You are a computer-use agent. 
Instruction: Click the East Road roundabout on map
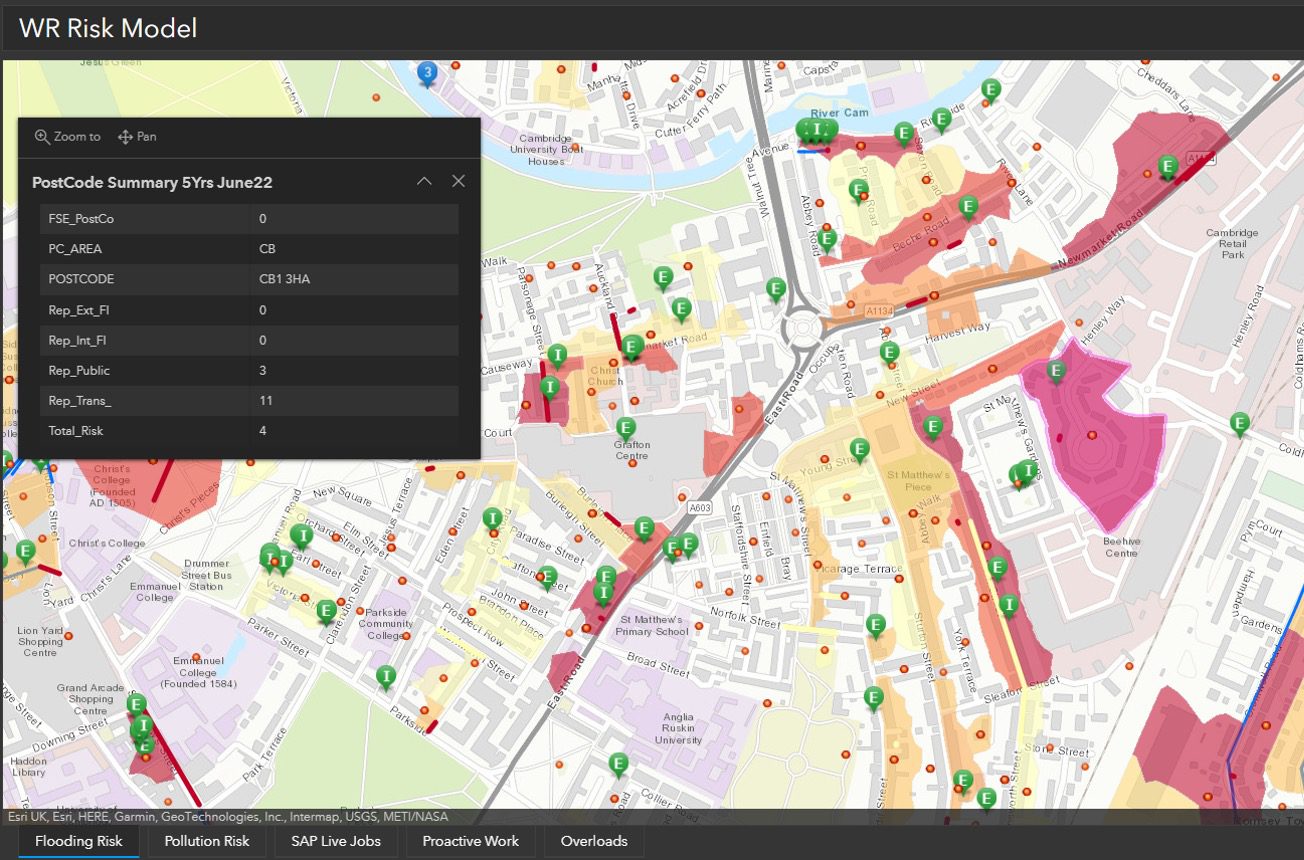click(804, 328)
